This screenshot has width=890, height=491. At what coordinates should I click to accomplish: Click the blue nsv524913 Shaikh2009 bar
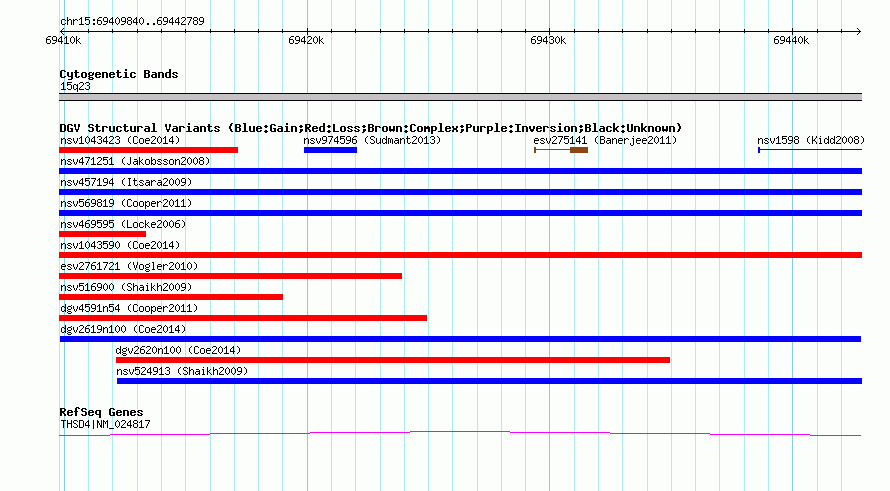489,381
